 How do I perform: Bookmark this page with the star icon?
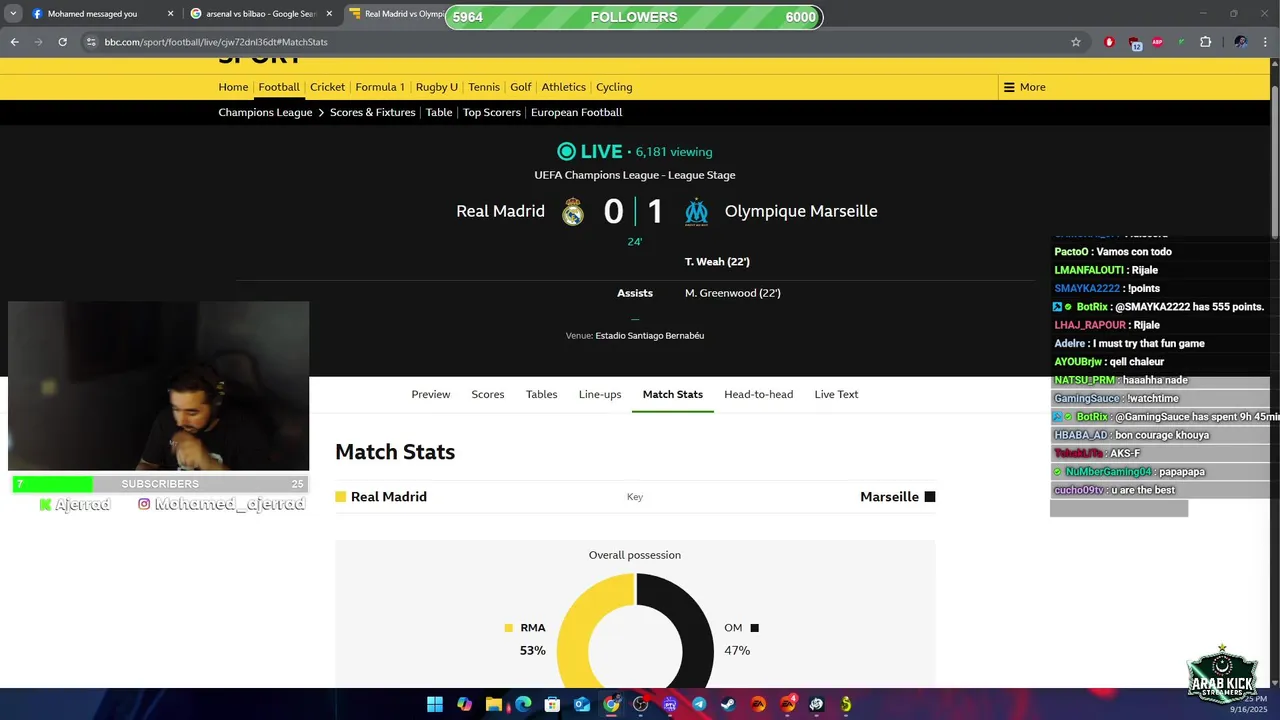coord(1076,42)
